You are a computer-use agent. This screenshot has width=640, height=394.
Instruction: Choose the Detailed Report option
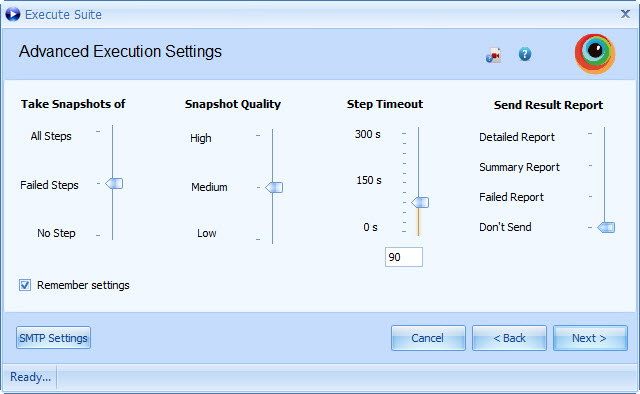[517, 137]
